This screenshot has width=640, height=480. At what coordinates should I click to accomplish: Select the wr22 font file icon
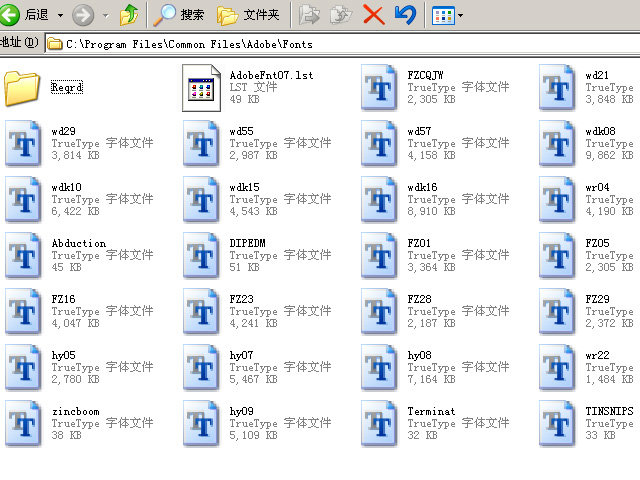point(557,367)
